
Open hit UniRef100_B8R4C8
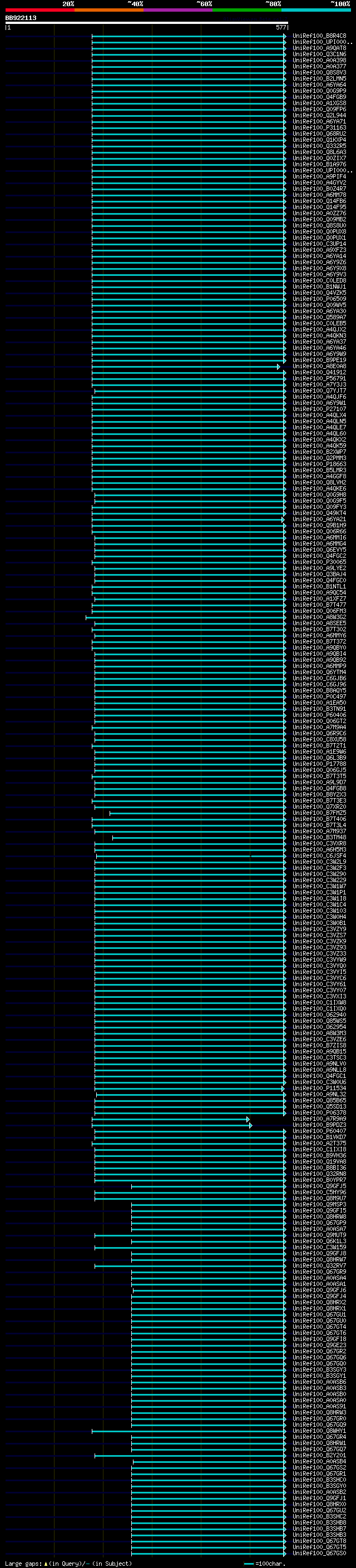click(x=319, y=36)
